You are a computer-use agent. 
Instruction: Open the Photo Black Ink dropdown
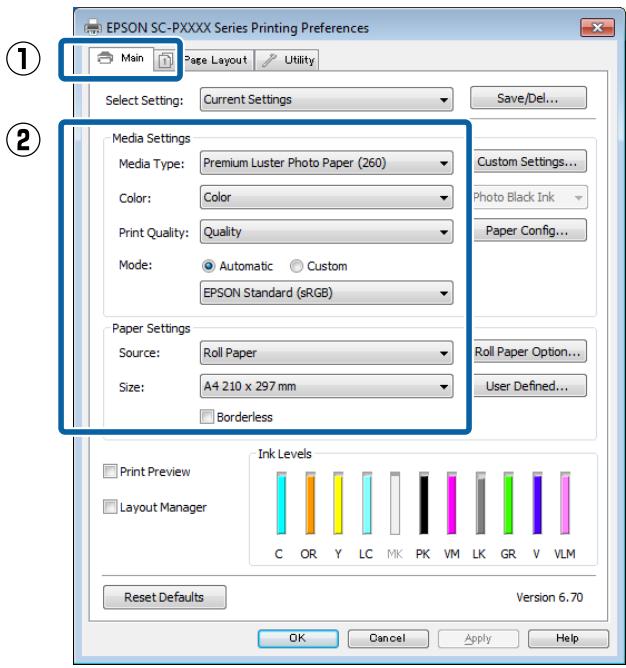pos(530,197)
